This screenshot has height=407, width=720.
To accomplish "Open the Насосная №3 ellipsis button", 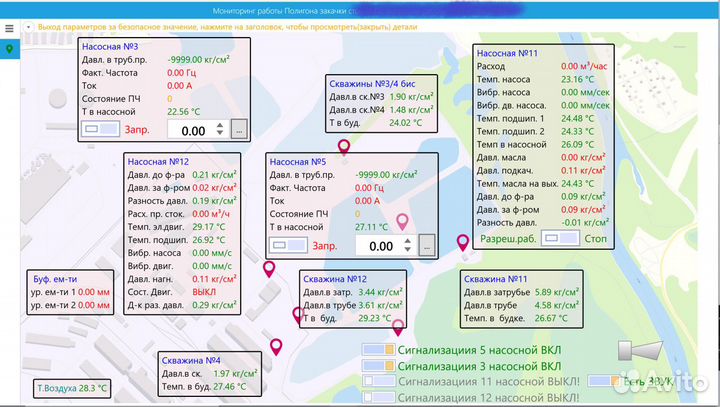I will point(239,130).
